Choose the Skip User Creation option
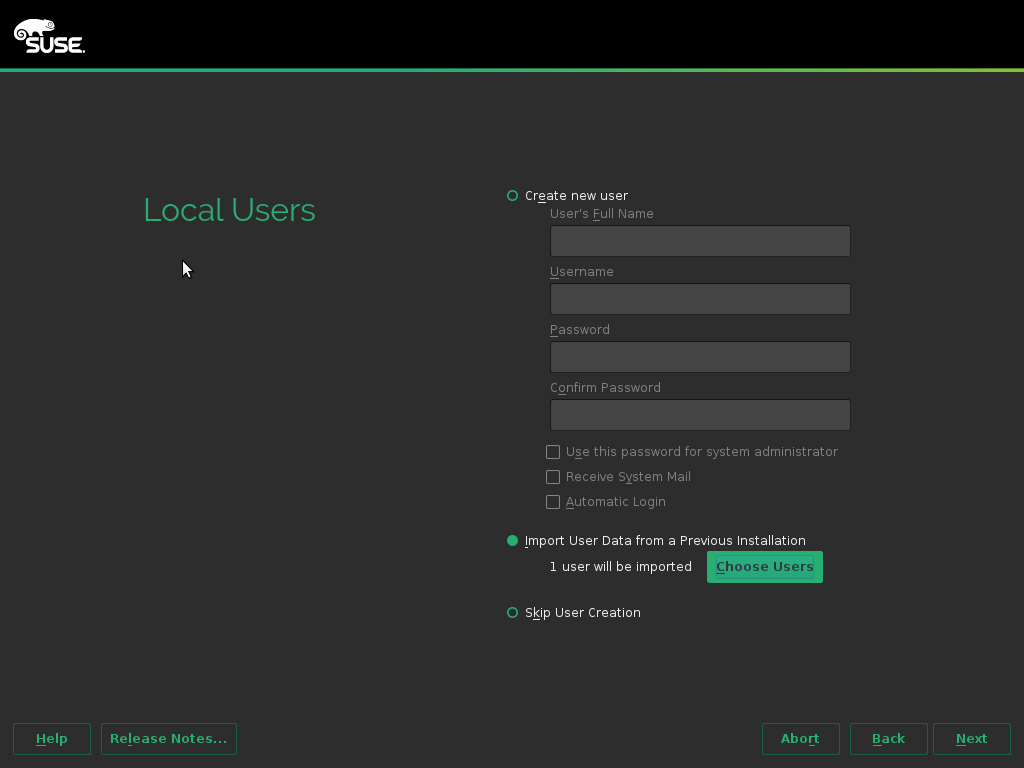Screen dimensions: 1024x768 tap(513, 613)
